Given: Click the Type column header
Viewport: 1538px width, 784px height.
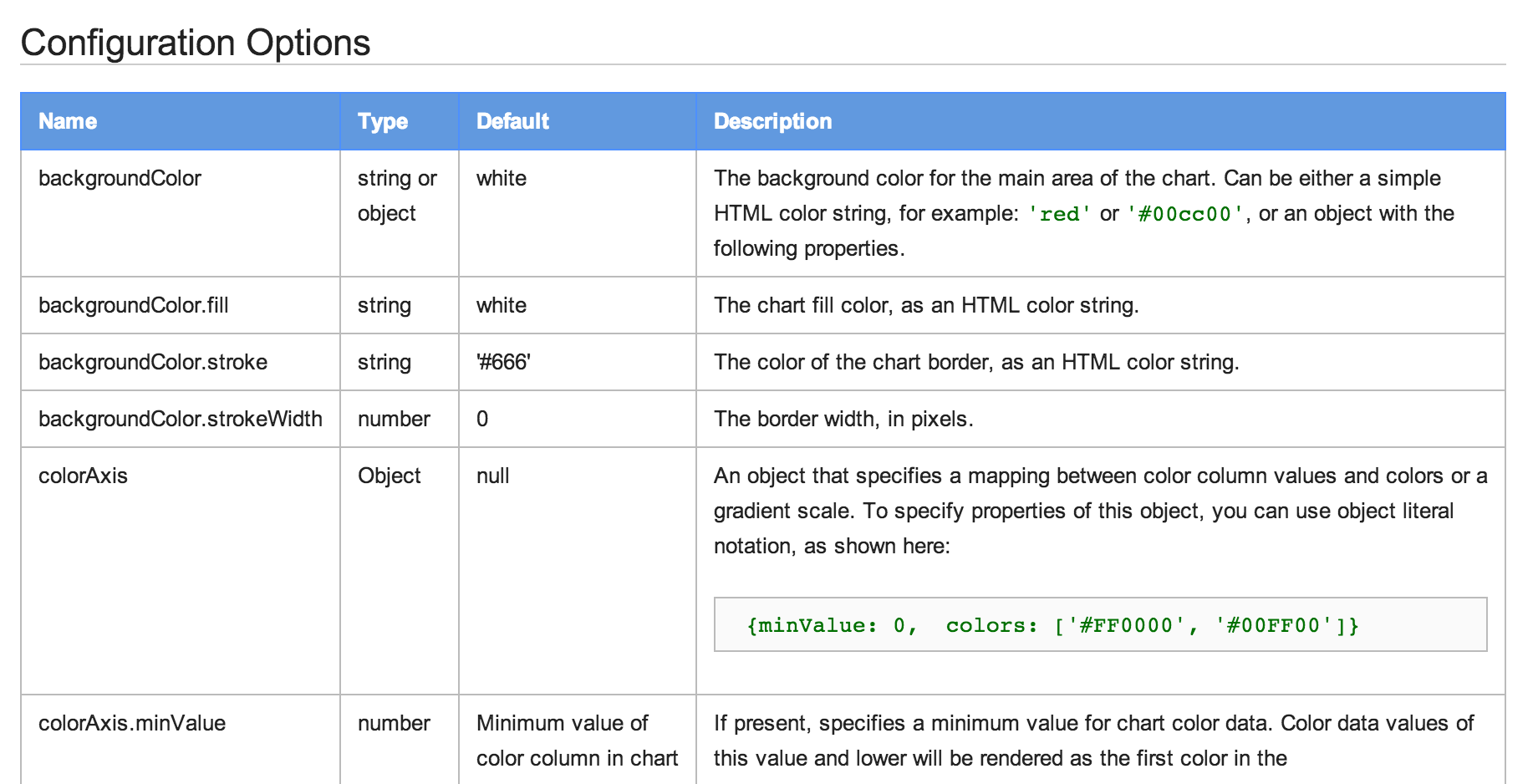Looking at the screenshot, I should (x=382, y=121).
